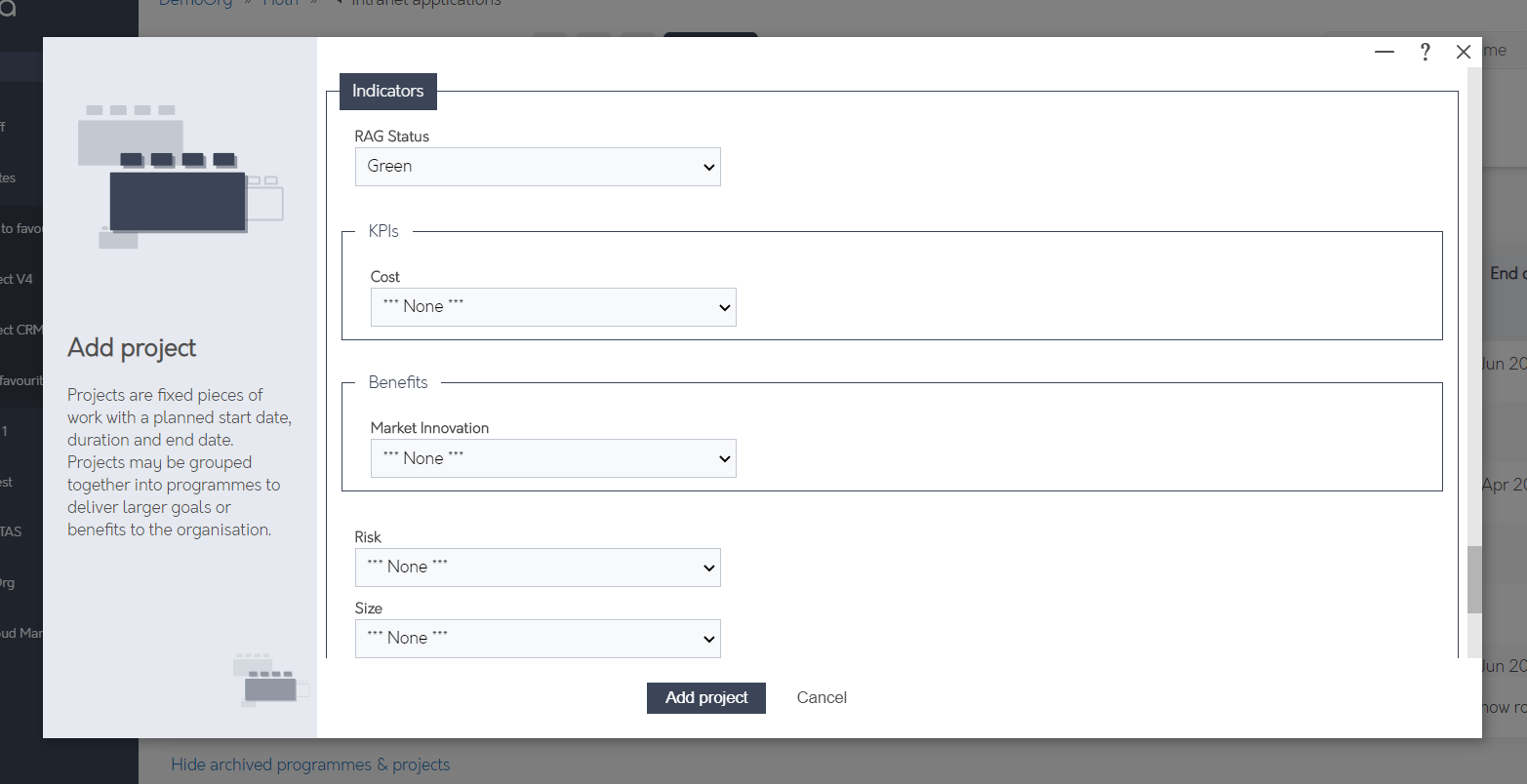Expand the Risk dropdown
Image resolution: width=1527 pixels, height=784 pixels.
537,567
